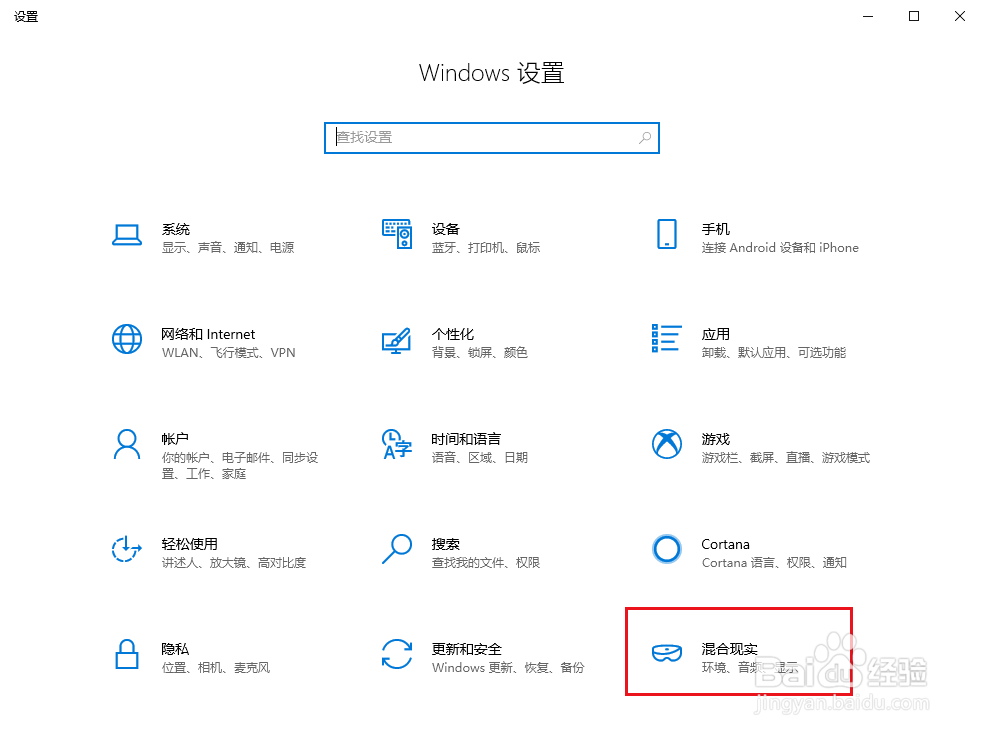Open the 系统 laptop icon
The height and width of the screenshot is (737, 983).
pos(127,235)
